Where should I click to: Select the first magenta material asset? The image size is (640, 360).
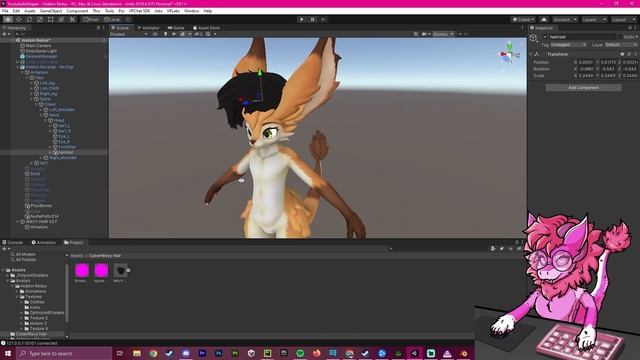pyautogui.click(x=82, y=270)
